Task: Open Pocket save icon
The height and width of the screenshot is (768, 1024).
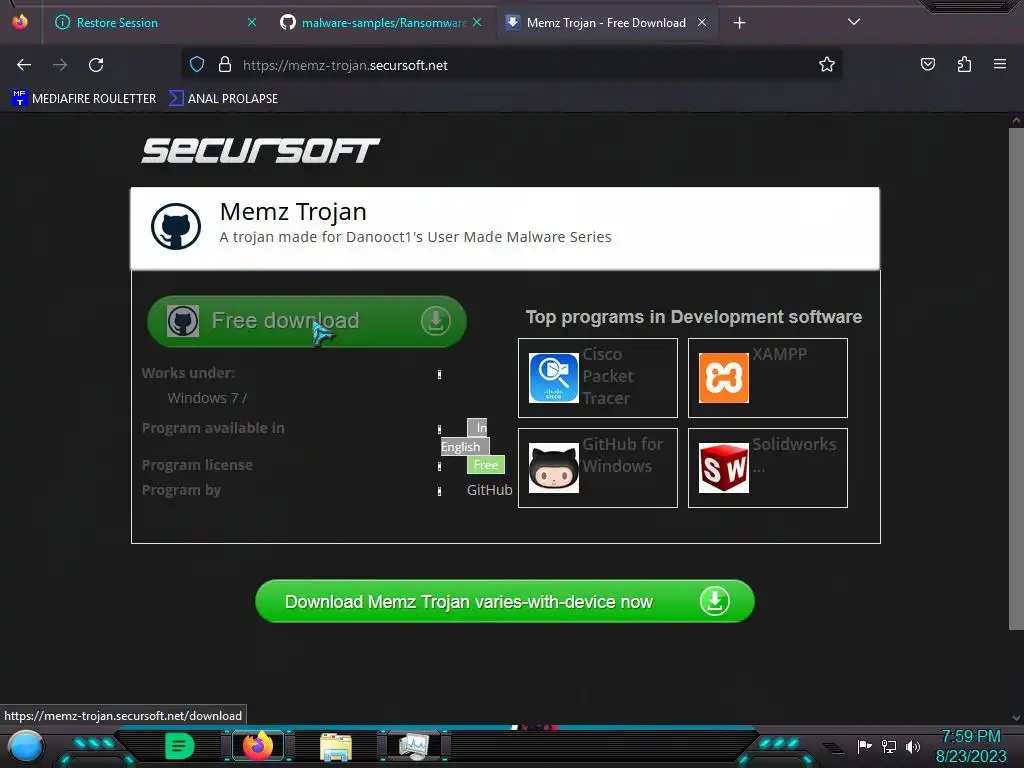Action: point(928,64)
